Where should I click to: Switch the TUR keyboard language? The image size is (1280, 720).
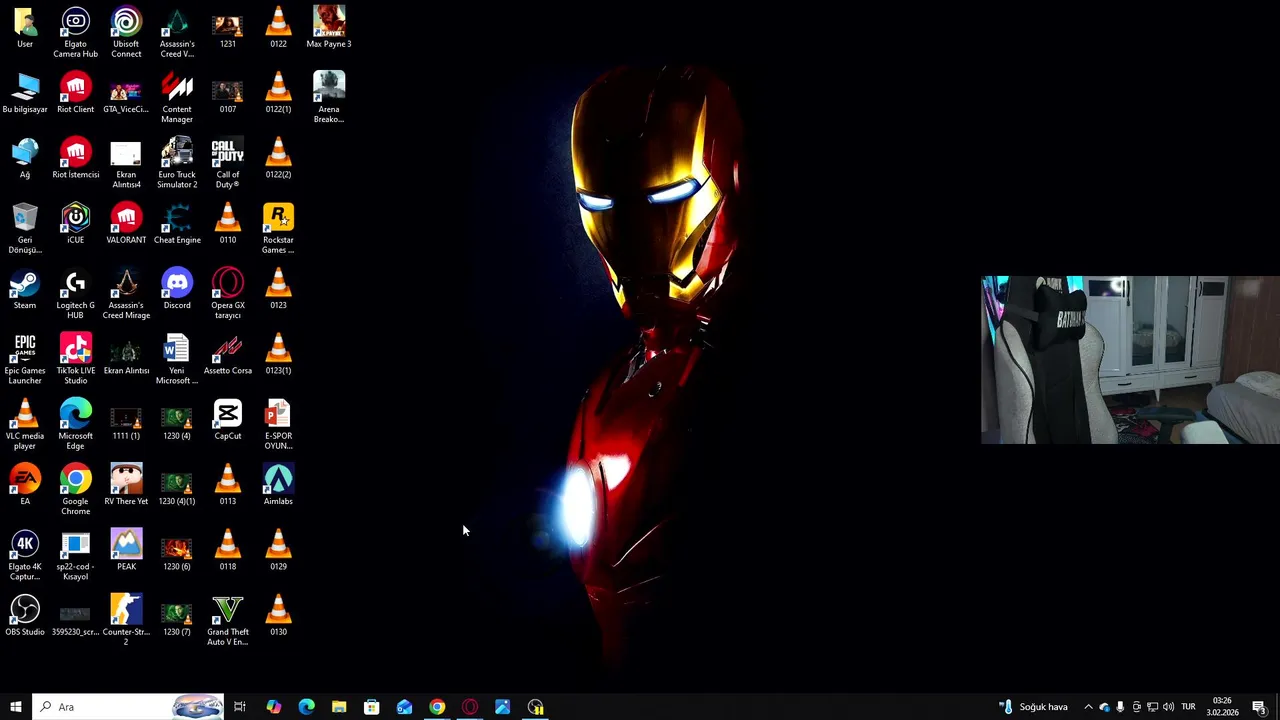coord(1188,707)
